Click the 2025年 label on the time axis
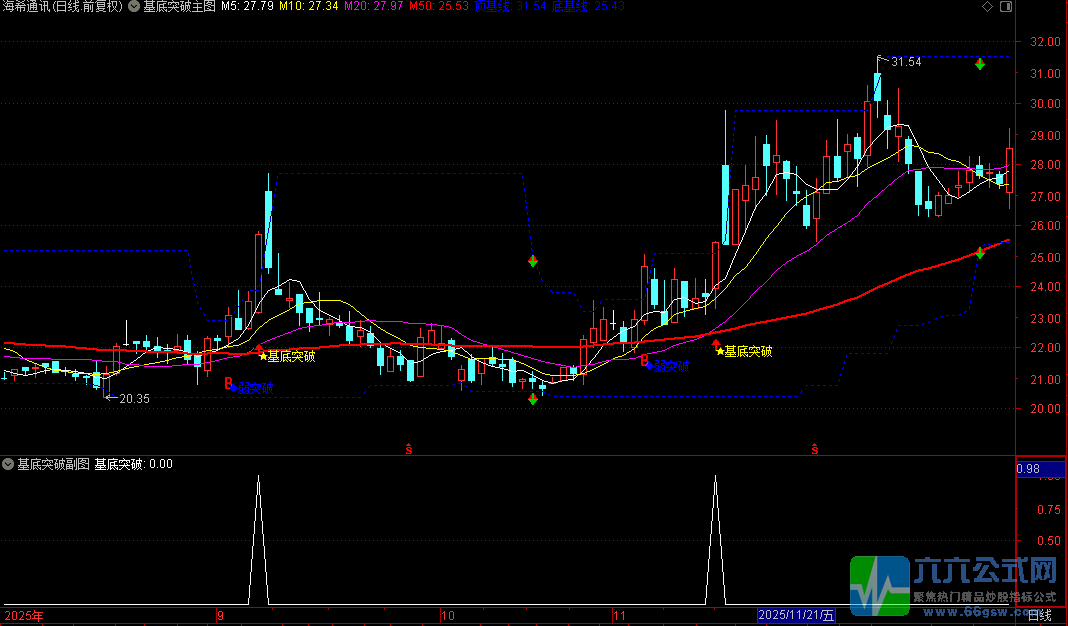The width and height of the screenshot is (1068, 626). pos(23,616)
